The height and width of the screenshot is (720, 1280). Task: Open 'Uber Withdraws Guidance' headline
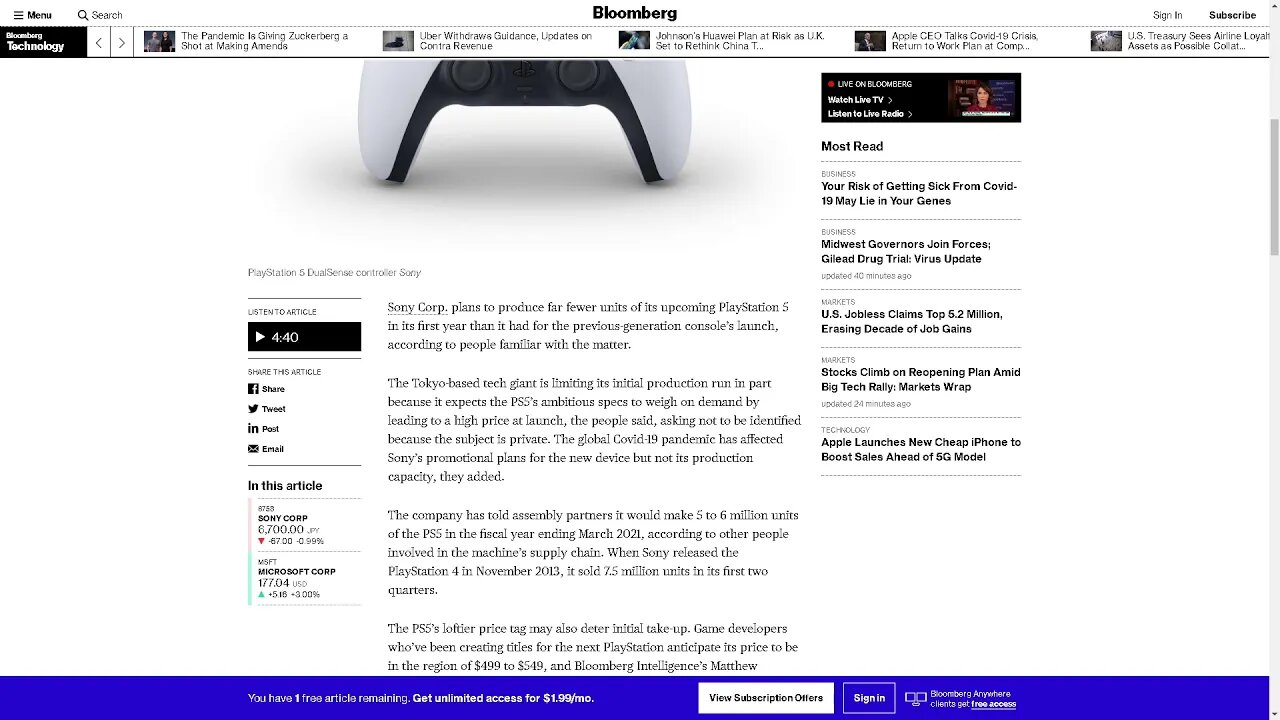tap(506, 41)
